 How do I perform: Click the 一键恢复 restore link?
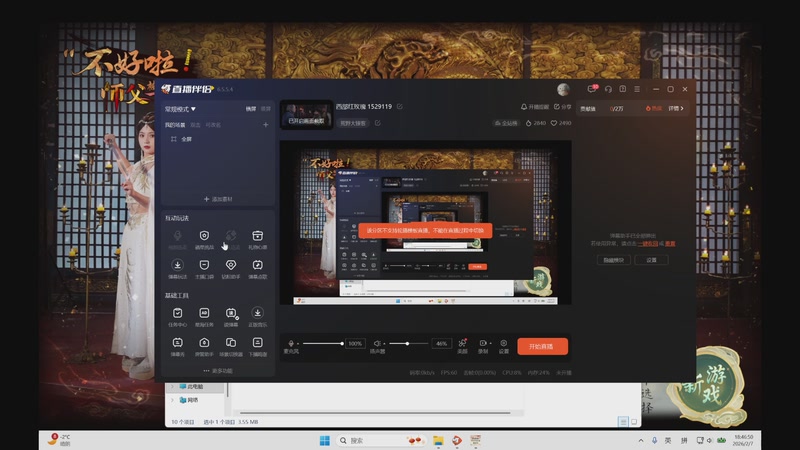tap(648, 244)
